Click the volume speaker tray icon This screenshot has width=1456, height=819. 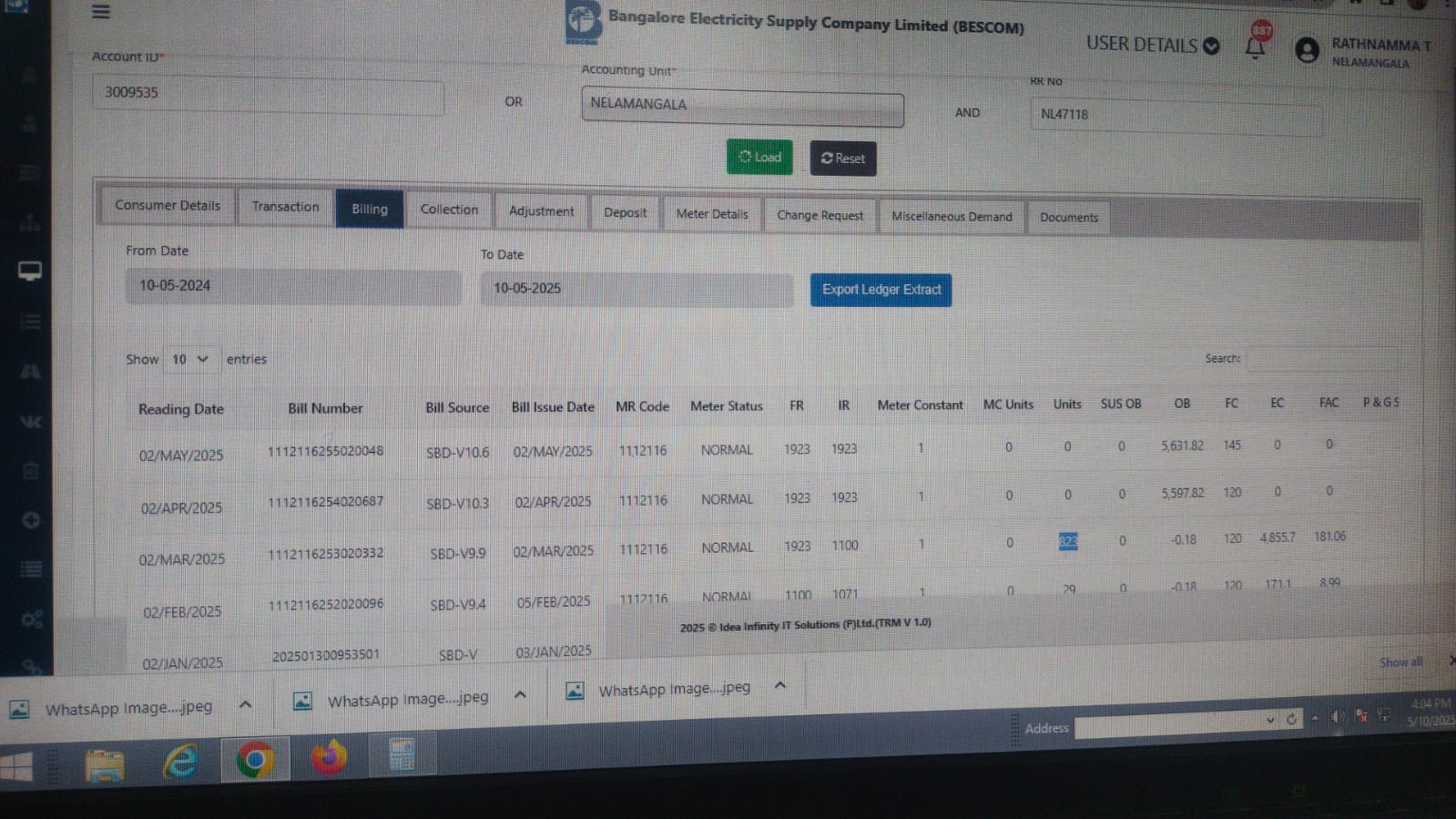1338,717
